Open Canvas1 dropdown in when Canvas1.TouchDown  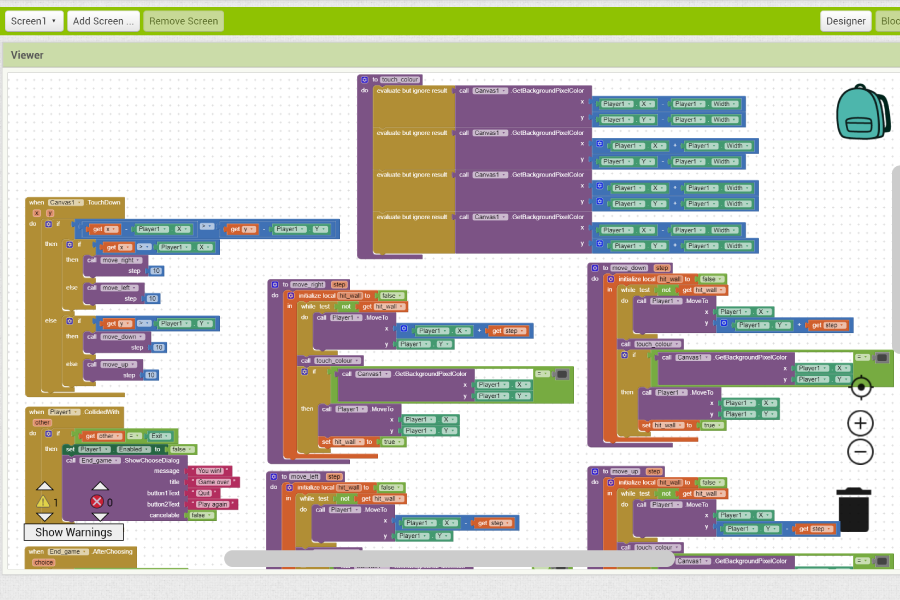pyautogui.click(x=66, y=203)
